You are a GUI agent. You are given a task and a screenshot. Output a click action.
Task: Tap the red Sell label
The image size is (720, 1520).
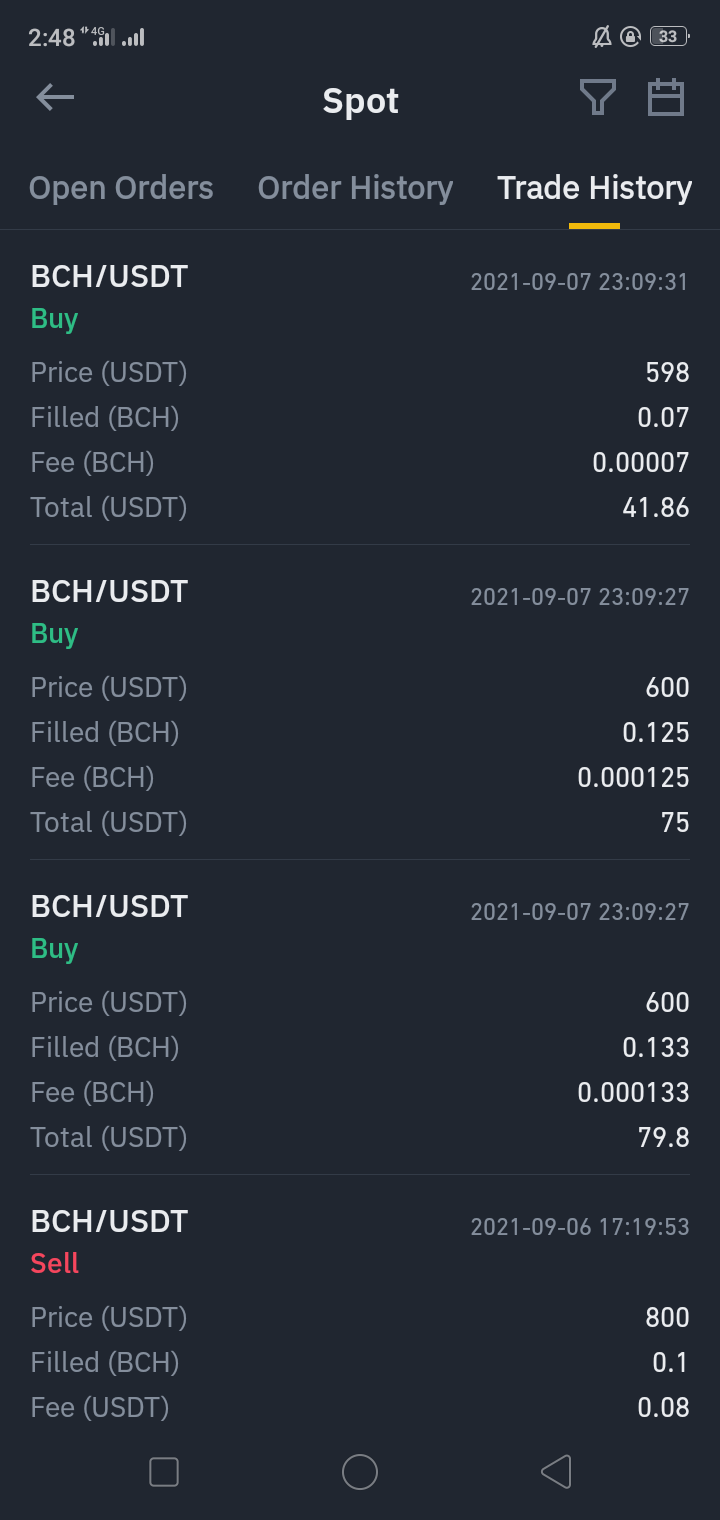(55, 1264)
